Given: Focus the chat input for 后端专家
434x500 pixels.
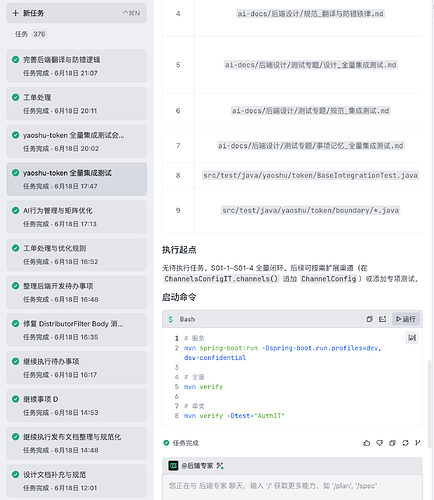Looking at the screenshot, I should (x=292, y=486).
